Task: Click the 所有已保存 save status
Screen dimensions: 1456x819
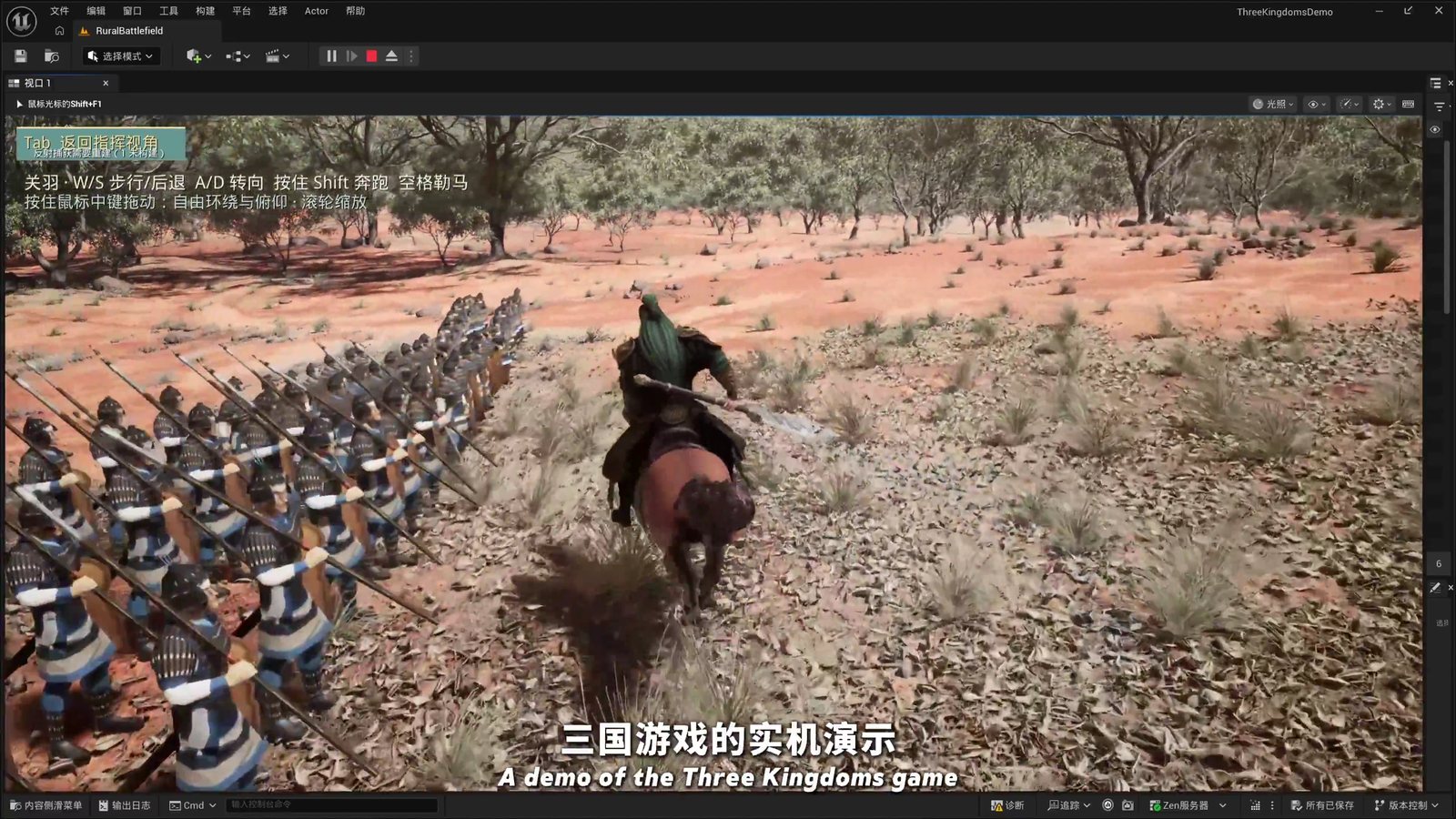Action: pyautogui.click(x=1322, y=805)
